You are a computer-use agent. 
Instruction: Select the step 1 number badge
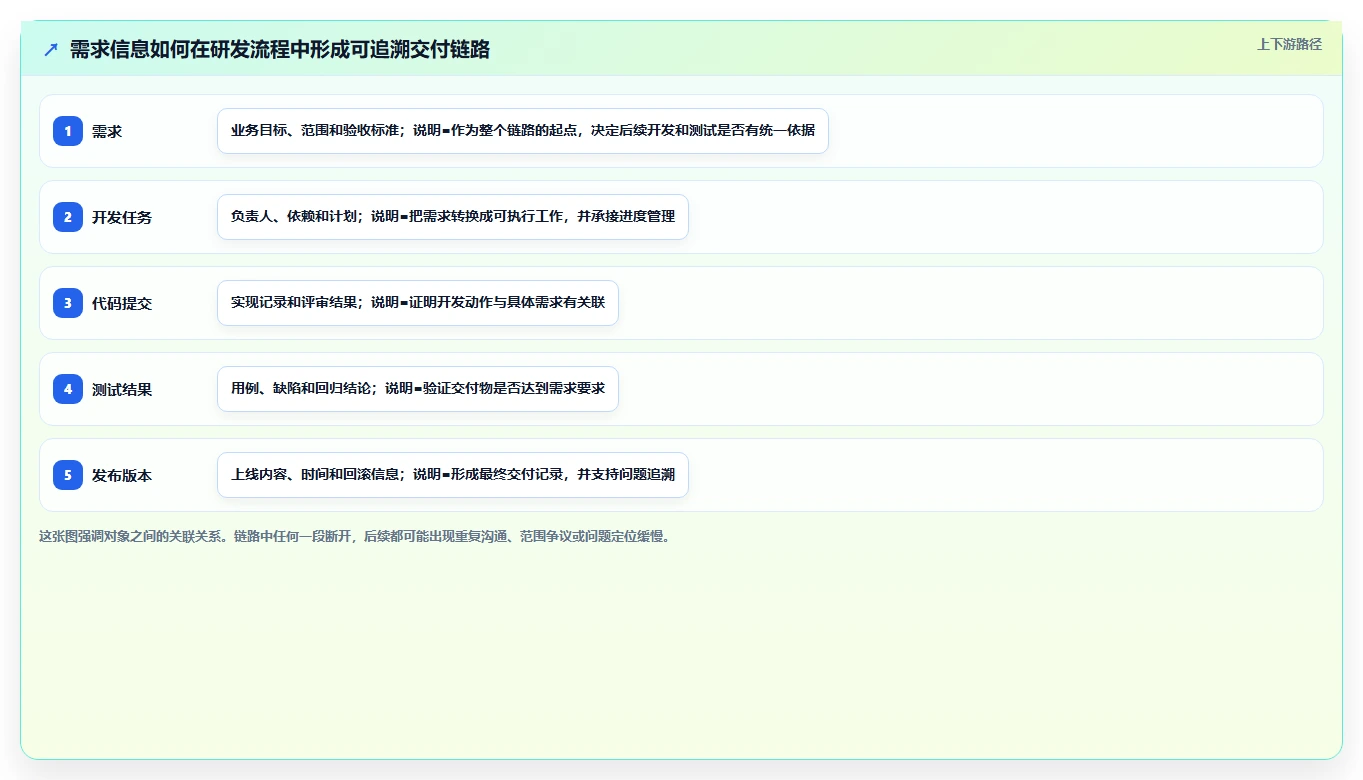(x=68, y=131)
